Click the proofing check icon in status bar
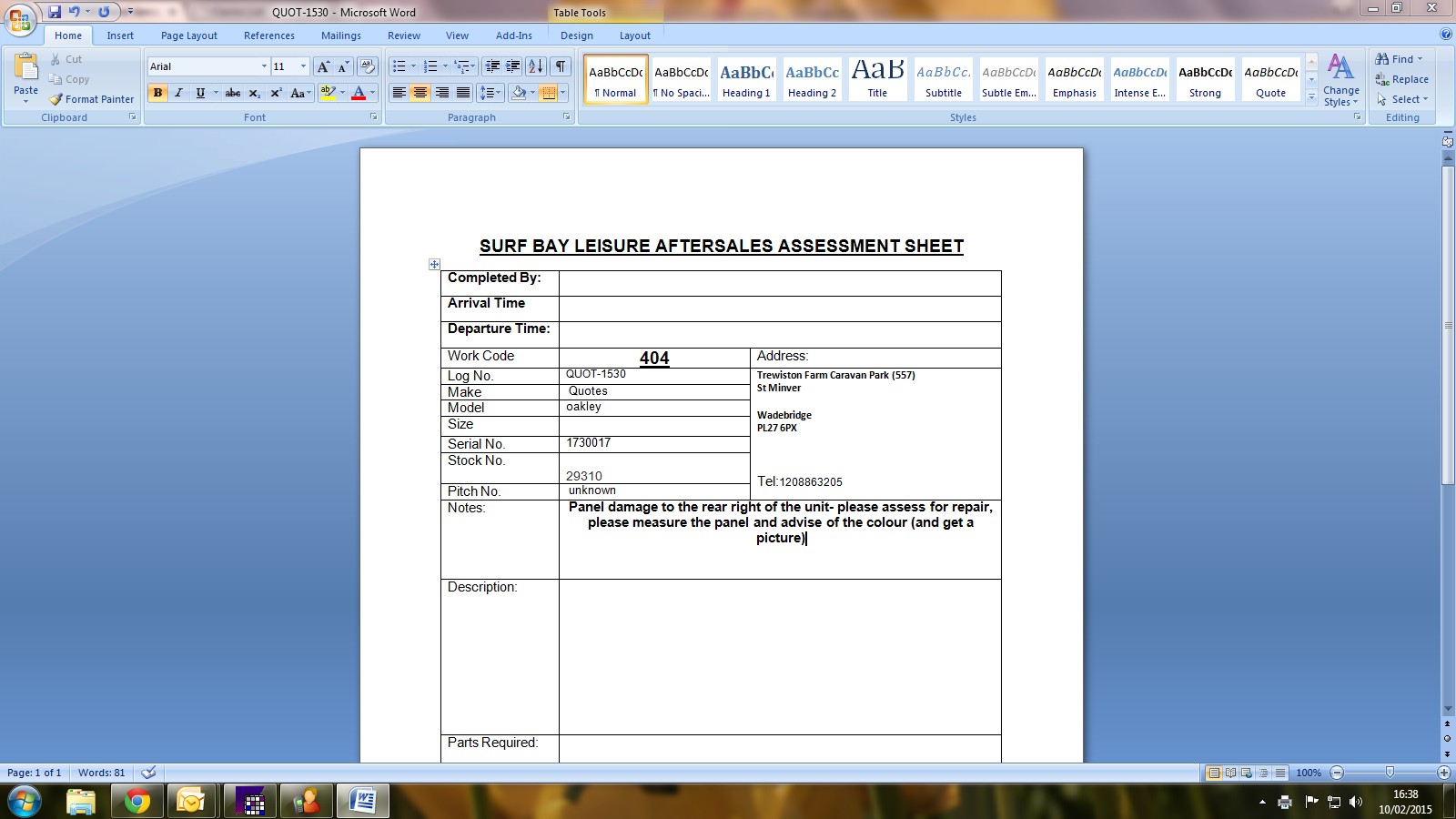Screen dimensions: 1456x819 point(148,773)
